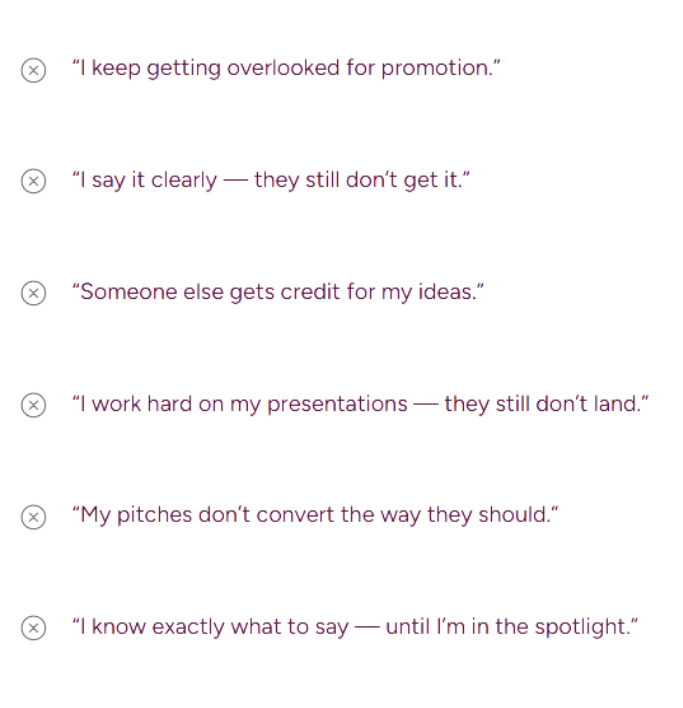Screen dimensions: 683x708
Task: Click the X icon beside 'My pitches don't convert'
Action: pyautogui.click(x=33, y=517)
